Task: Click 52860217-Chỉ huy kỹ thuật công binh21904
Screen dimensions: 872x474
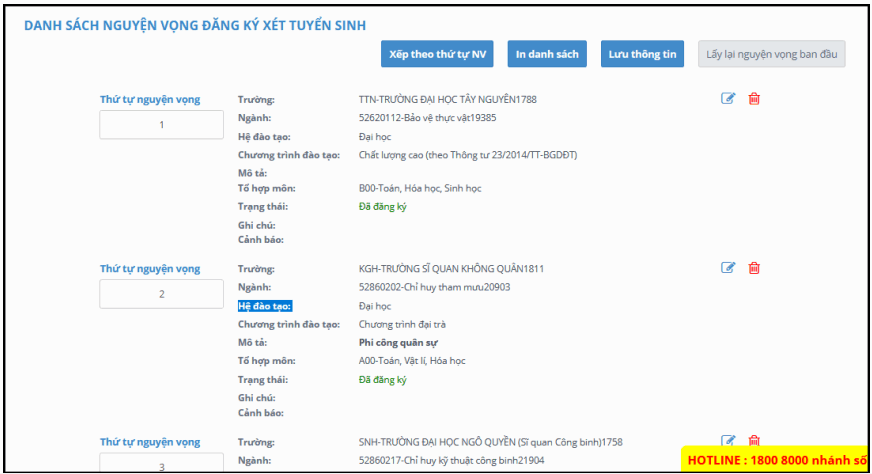Action: click(x=452, y=461)
